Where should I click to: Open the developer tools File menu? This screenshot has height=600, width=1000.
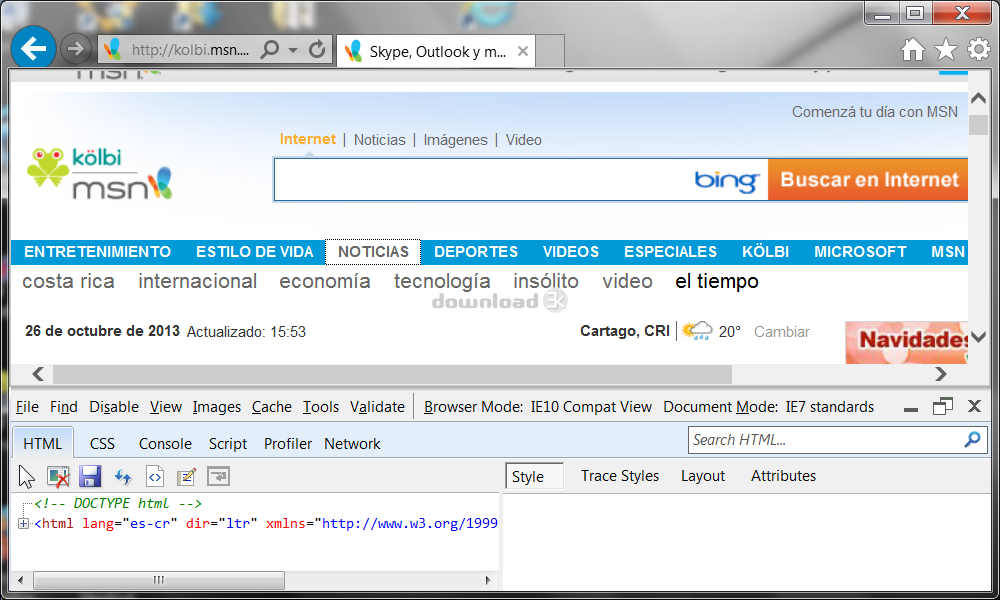click(27, 407)
